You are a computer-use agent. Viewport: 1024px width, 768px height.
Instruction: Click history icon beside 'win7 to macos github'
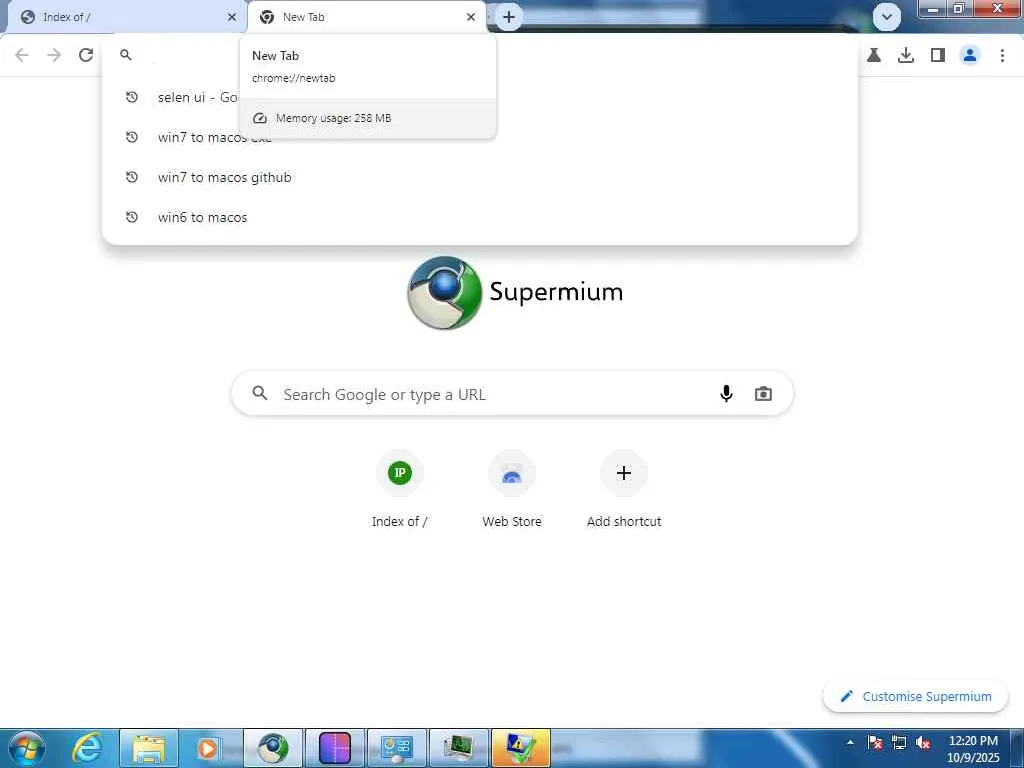tap(132, 177)
